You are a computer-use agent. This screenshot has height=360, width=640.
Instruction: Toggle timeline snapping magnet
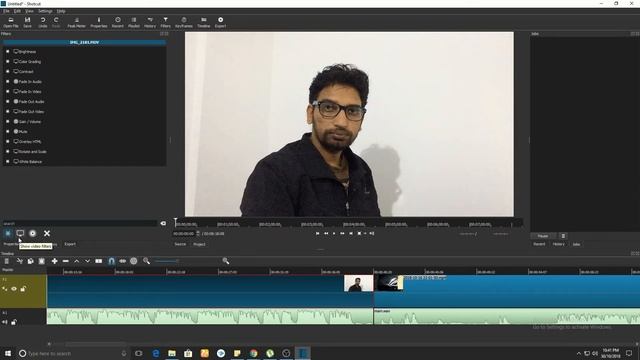coord(111,261)
